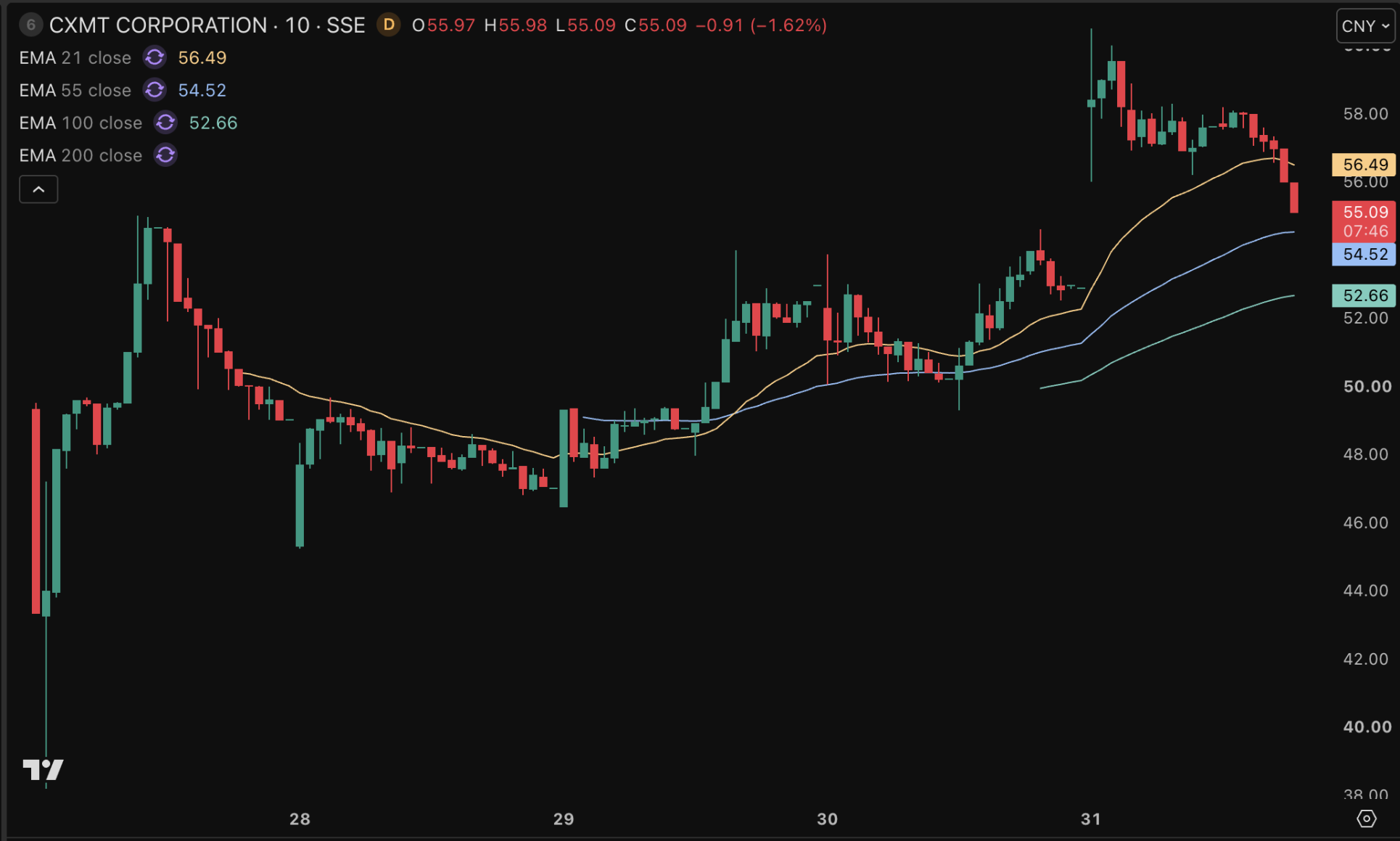Click date marker 31 on time axis
1400x841 pixels.
tap(1091, 819)
